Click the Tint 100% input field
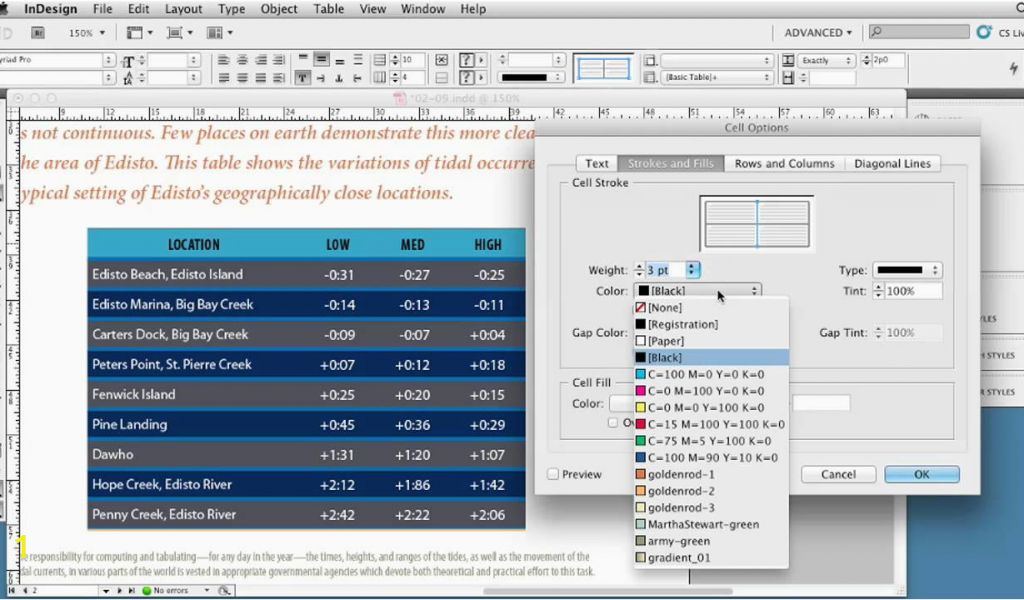 click(x=913, y=291)
